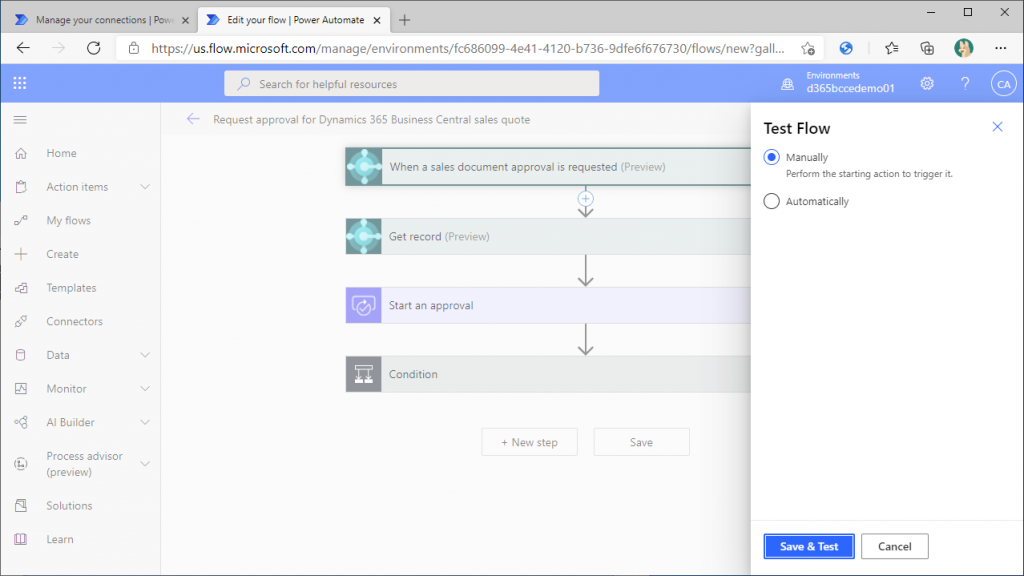The image size is (1024, 576).
Task: Open the Solutions link in sidebar
Action: [x=69, y=505]
